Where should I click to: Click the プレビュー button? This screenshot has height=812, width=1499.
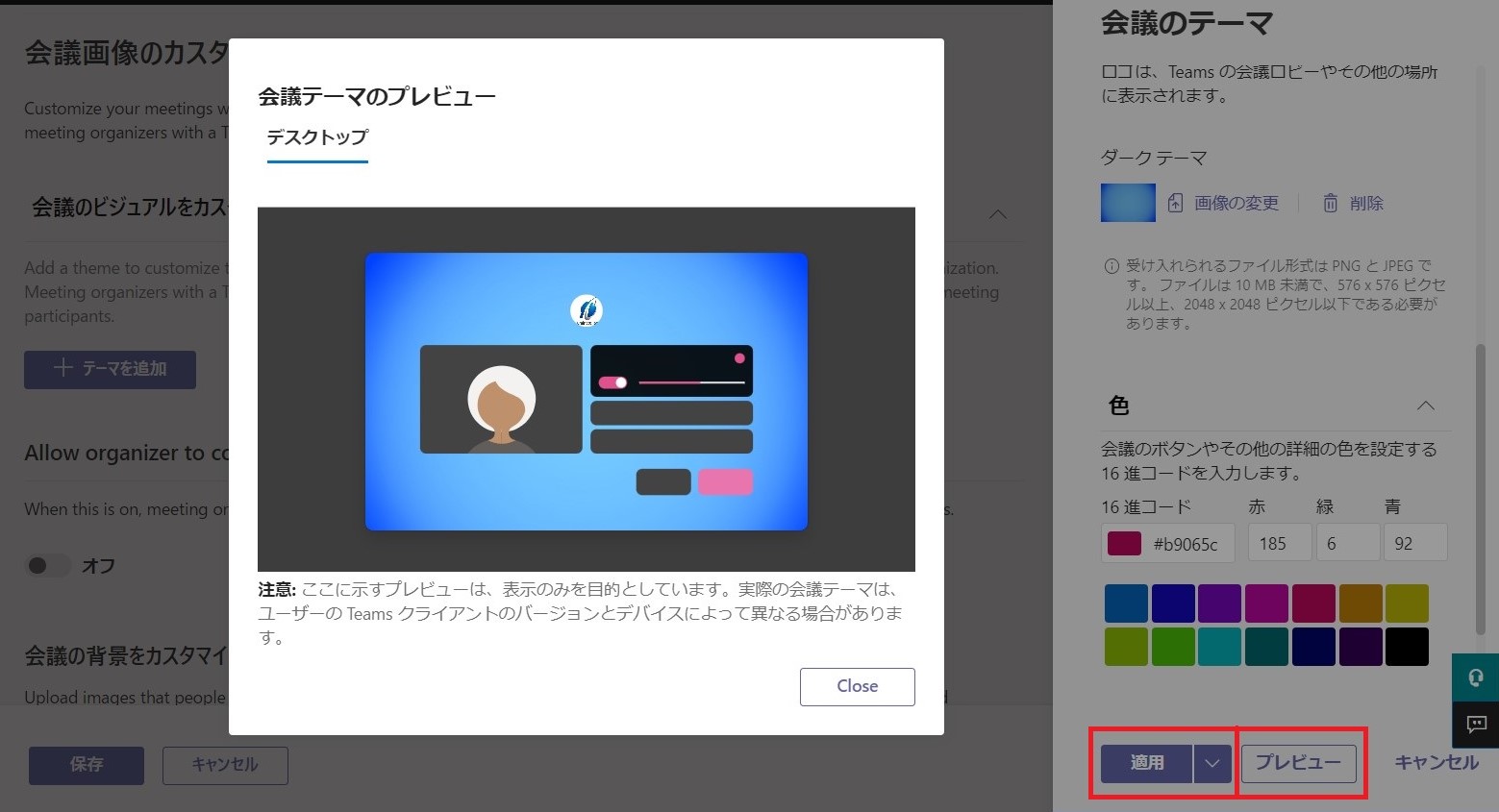pyautogui.click(x=1298, y=763)
